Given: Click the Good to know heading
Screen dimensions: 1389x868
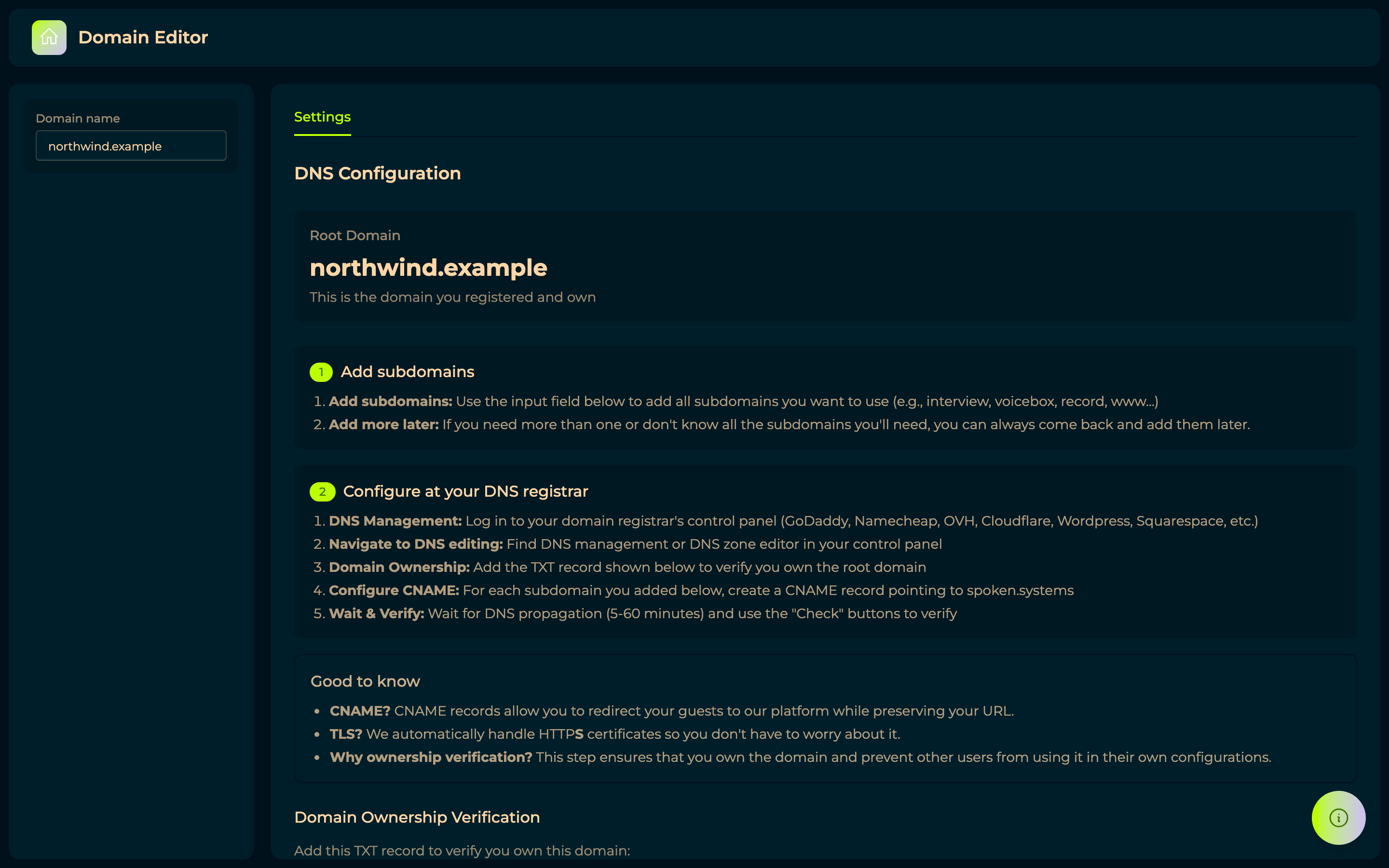Looking at the screenshot, I should click(x=365, y=681).
